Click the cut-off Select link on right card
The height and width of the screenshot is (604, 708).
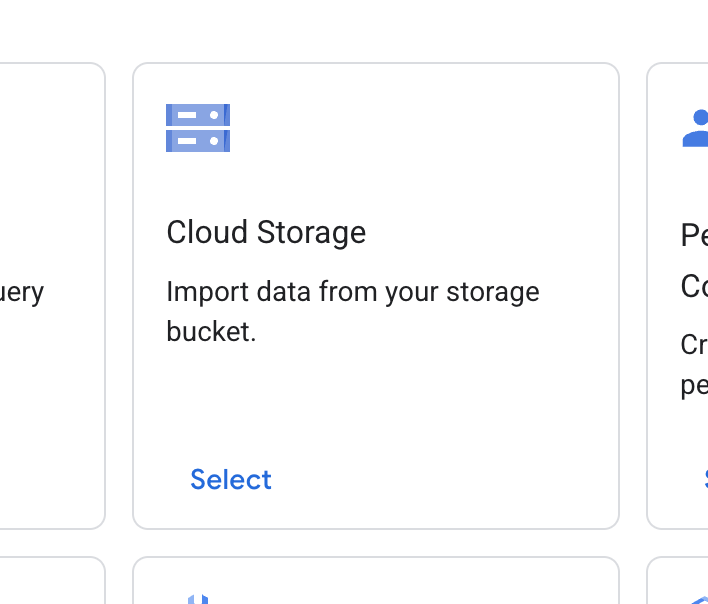[x=704, y=480]
